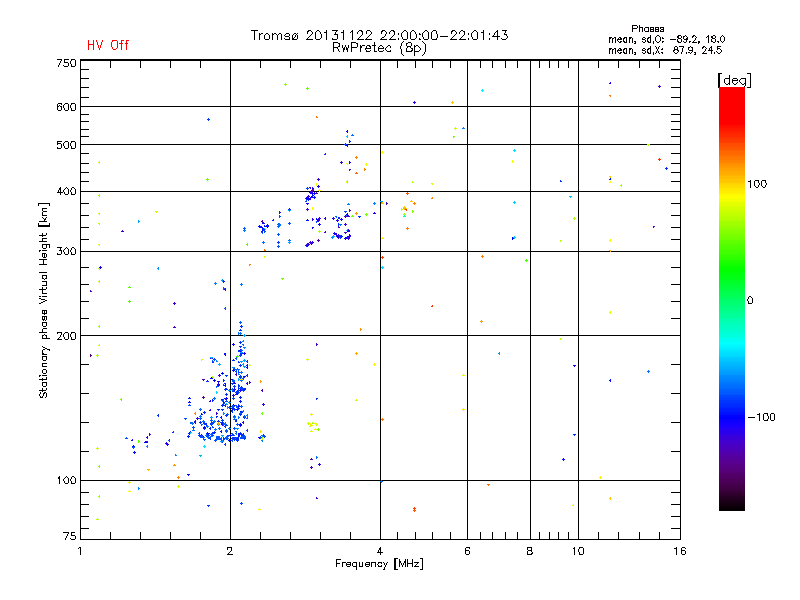
Task: Click the y-axis label '75'
Action: (x=70, y=536)
